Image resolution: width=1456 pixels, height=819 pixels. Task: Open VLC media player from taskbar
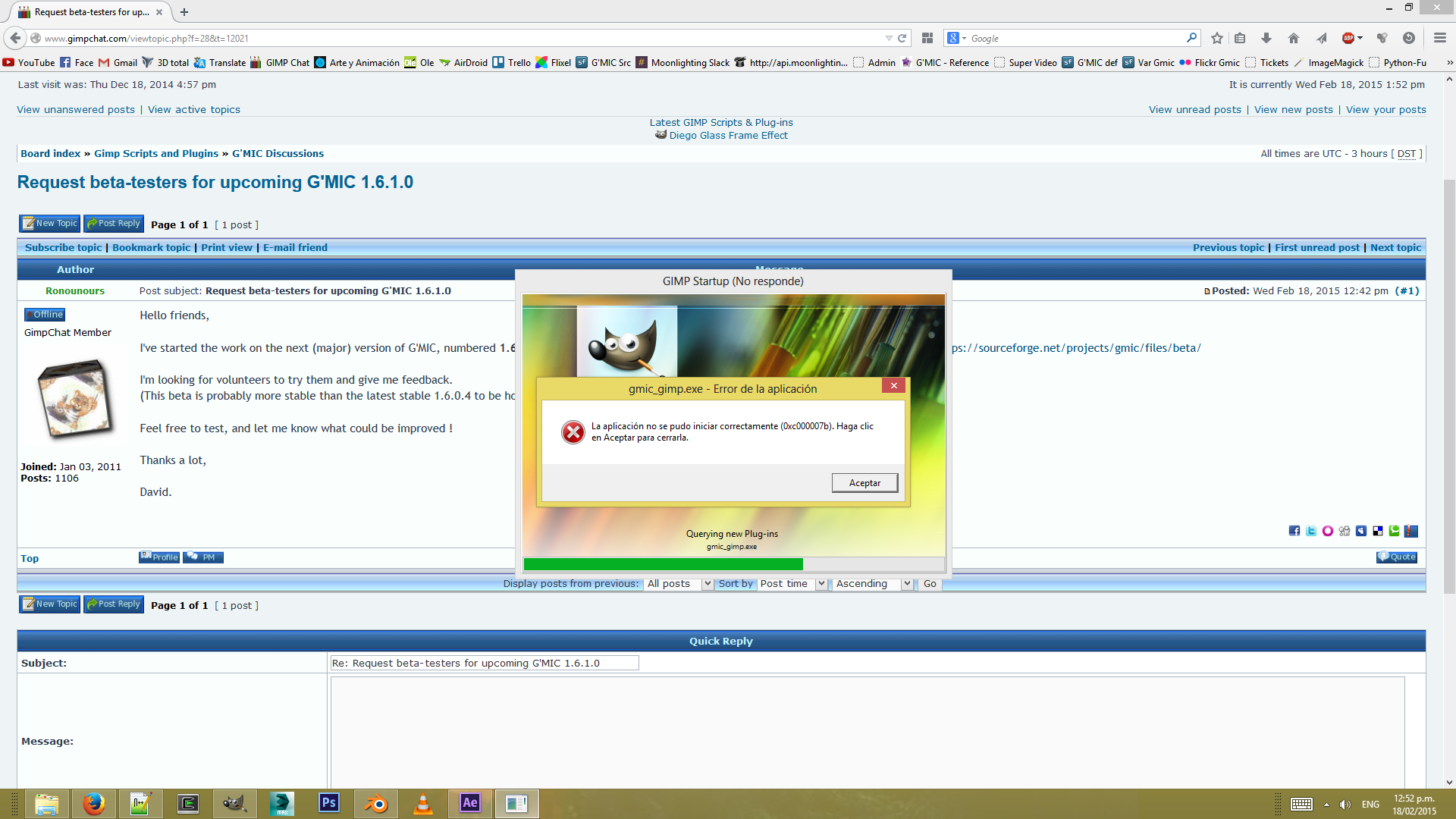tap(423, 804)
